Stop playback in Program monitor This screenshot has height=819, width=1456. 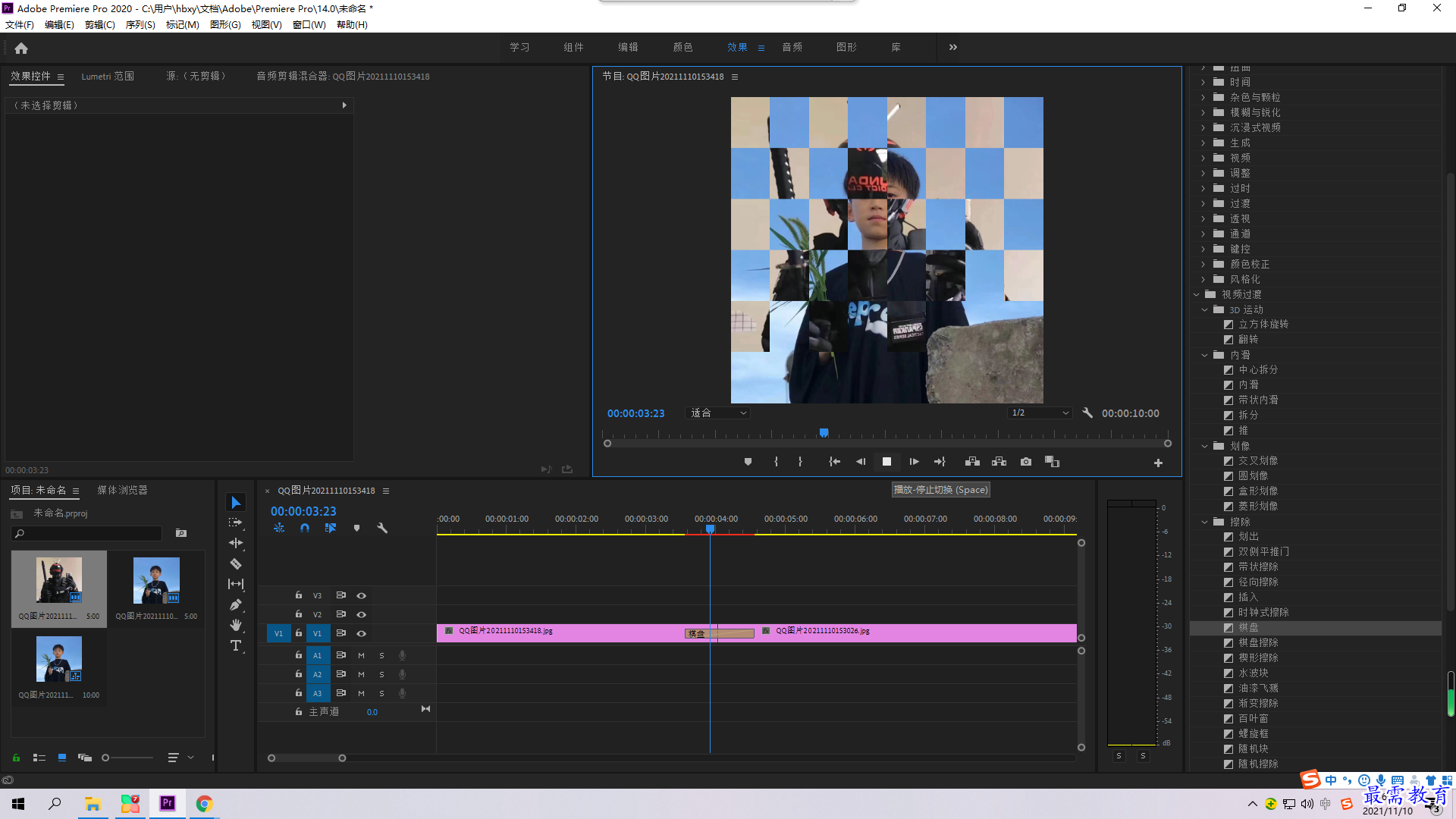[886, 462]
